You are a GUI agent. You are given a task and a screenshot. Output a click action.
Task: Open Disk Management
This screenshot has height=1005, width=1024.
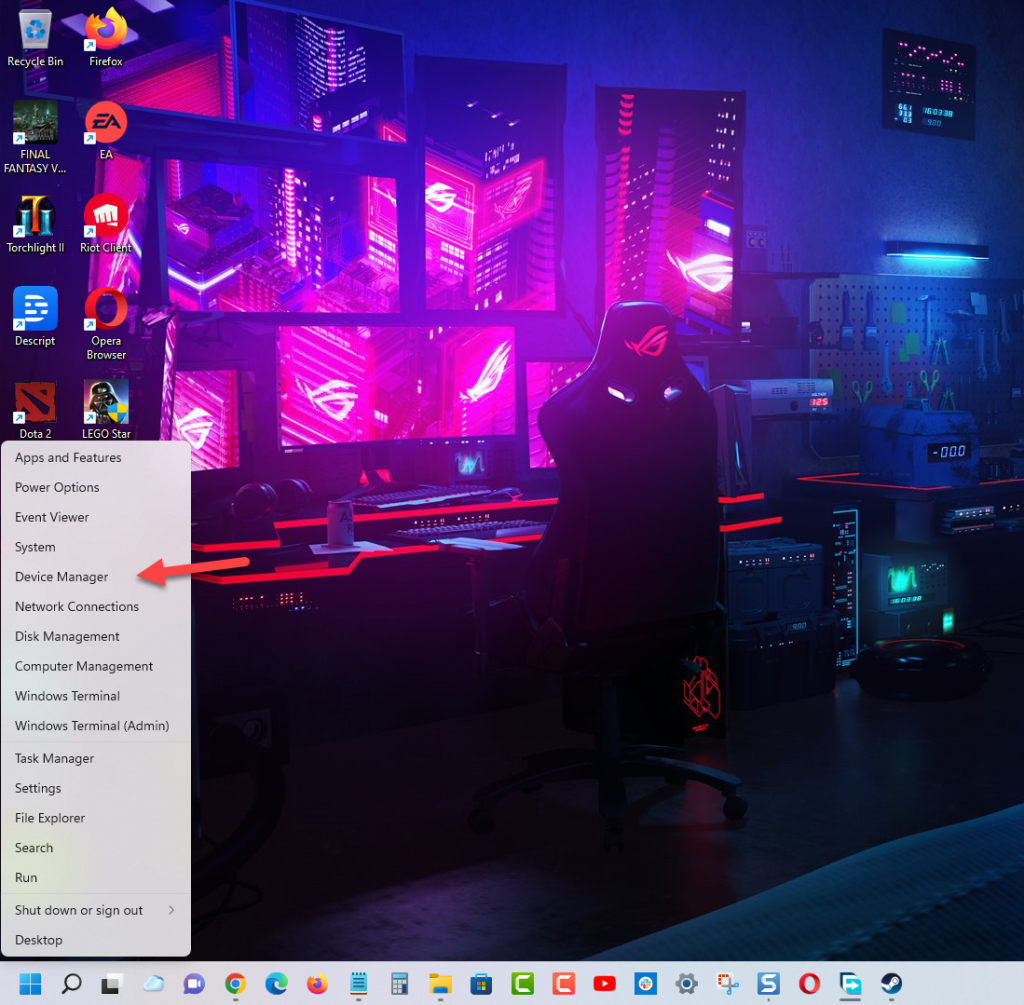point(67,636)
